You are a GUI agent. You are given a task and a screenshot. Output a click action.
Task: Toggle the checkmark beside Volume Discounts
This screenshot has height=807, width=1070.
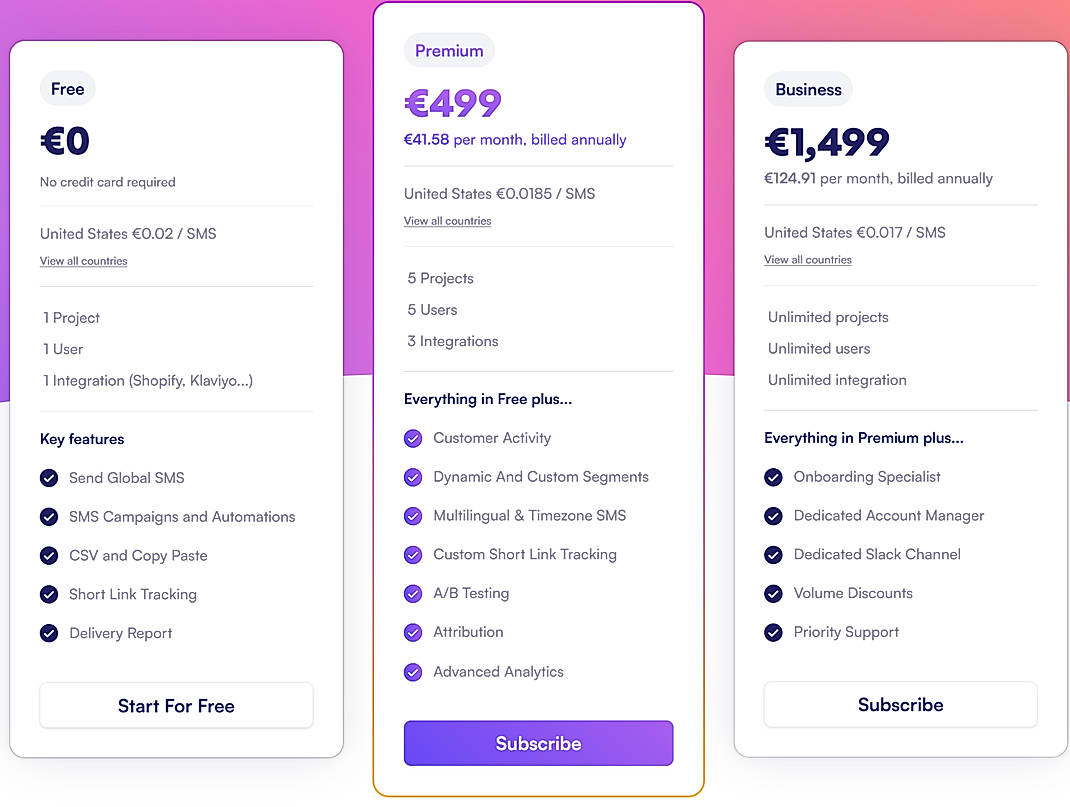[773, 593]
